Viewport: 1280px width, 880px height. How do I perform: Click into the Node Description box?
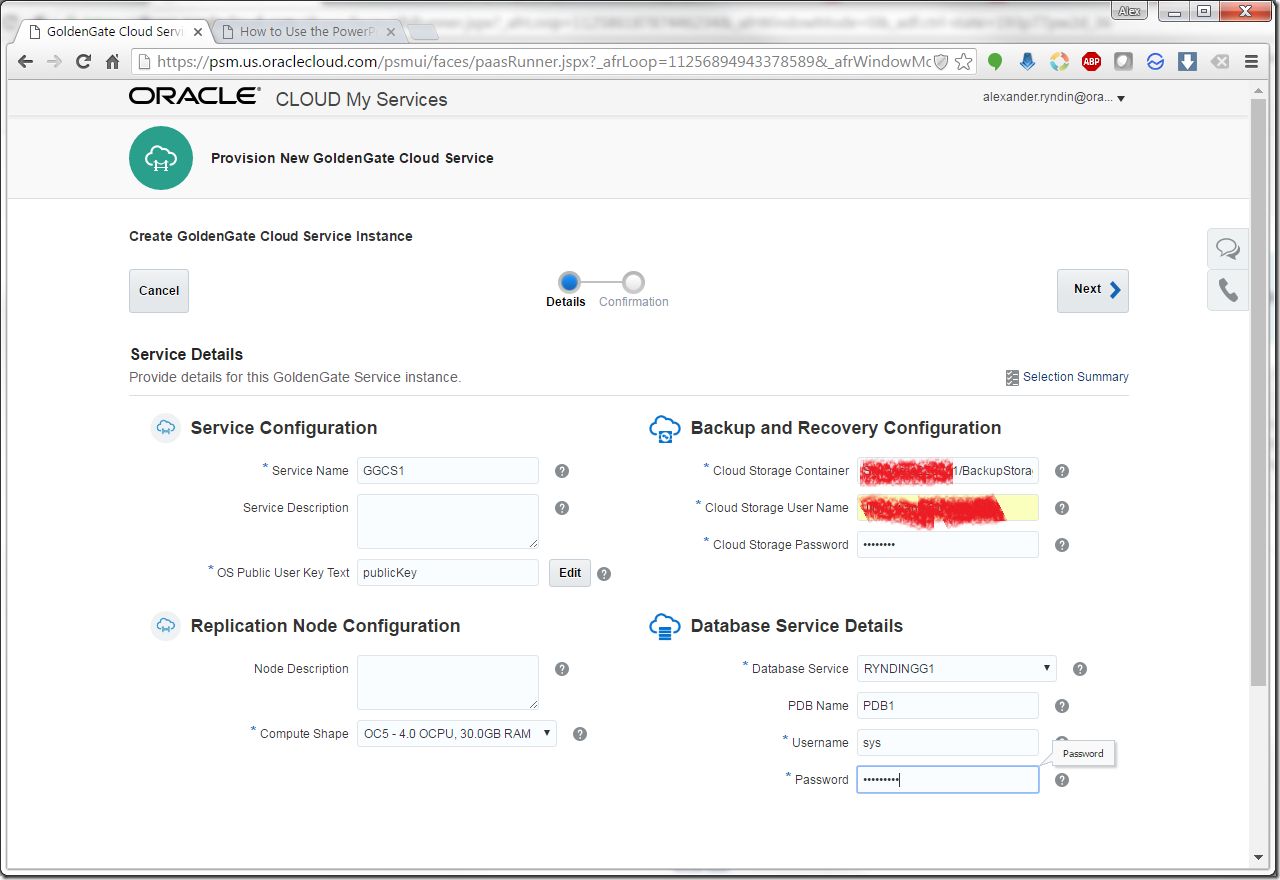(448, 683)
